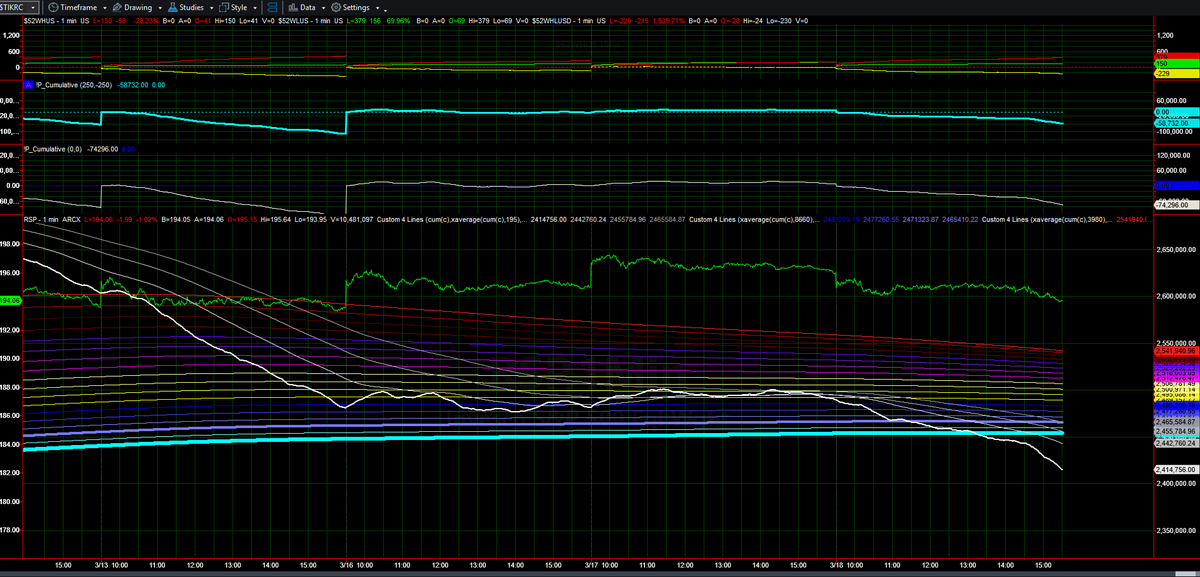The height and width of the screenshot is (577, 1200).
Task: Click the 2,600,000.00 right axis label
Action: coord(1177,296)
